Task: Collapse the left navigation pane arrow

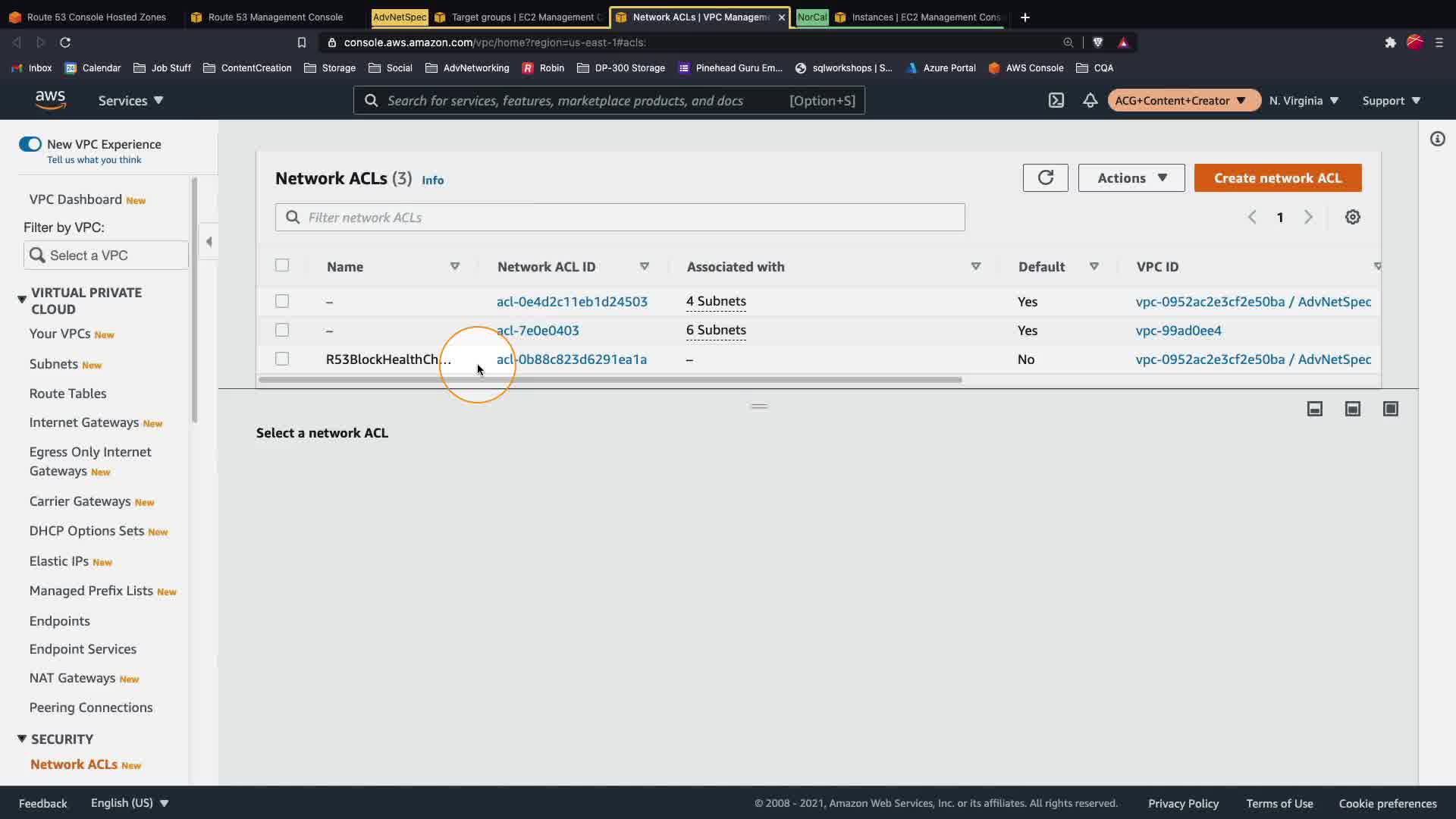Action: [209, 242]
